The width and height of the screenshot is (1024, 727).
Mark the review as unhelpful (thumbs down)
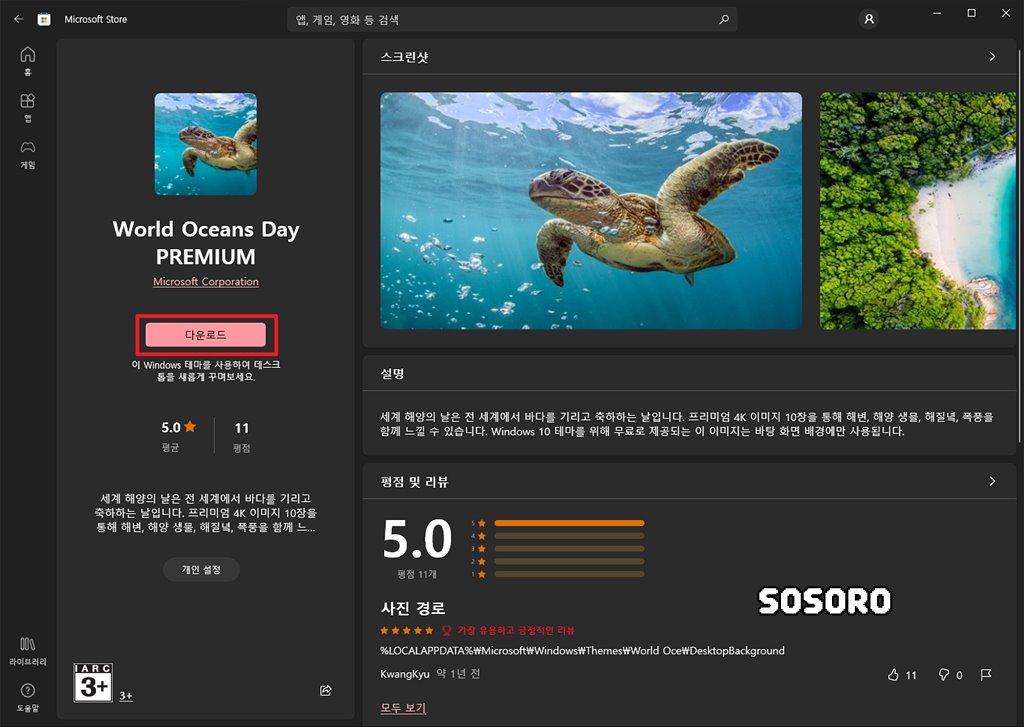(944, 675)
